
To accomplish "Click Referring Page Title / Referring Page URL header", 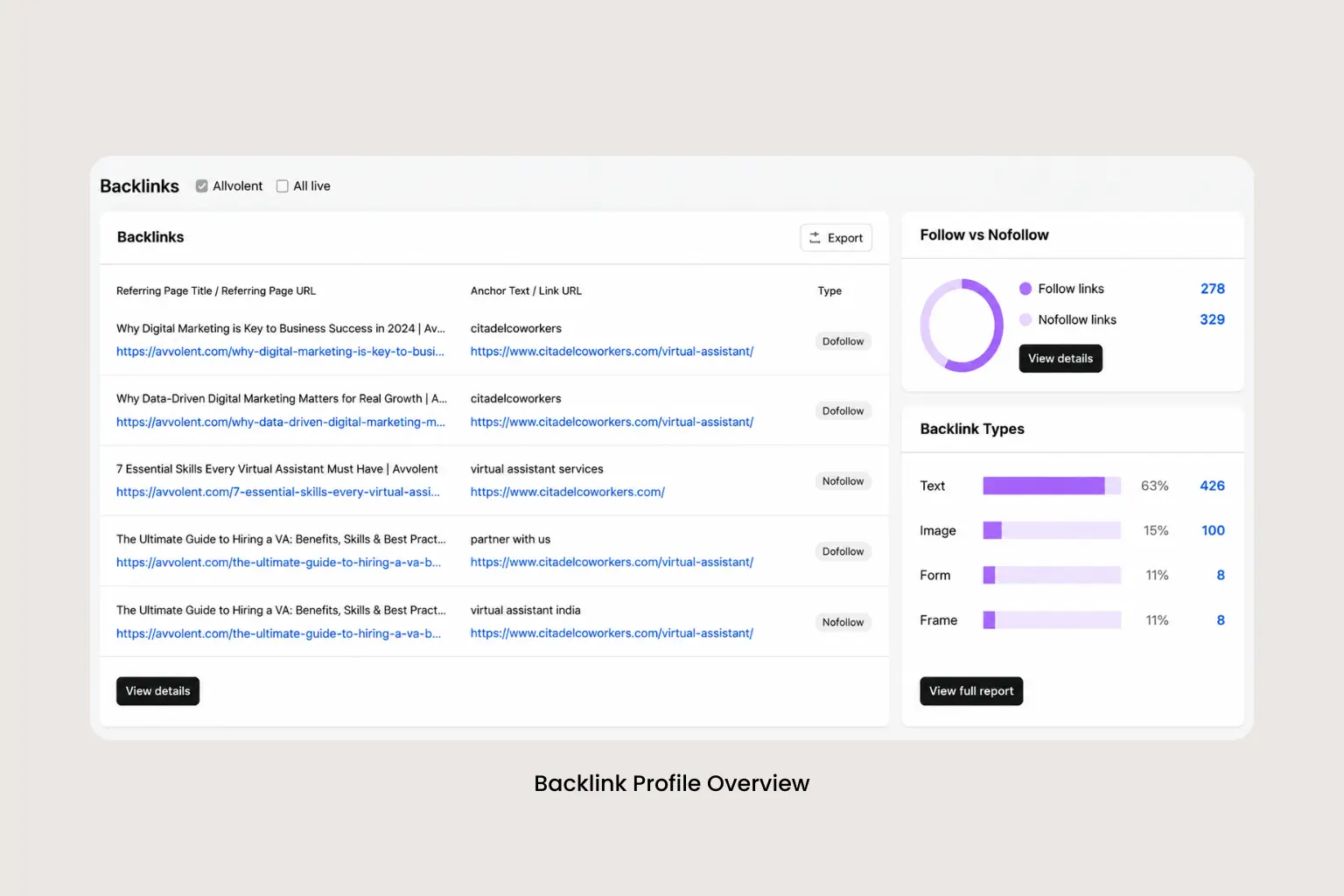I will pos(216,291).
